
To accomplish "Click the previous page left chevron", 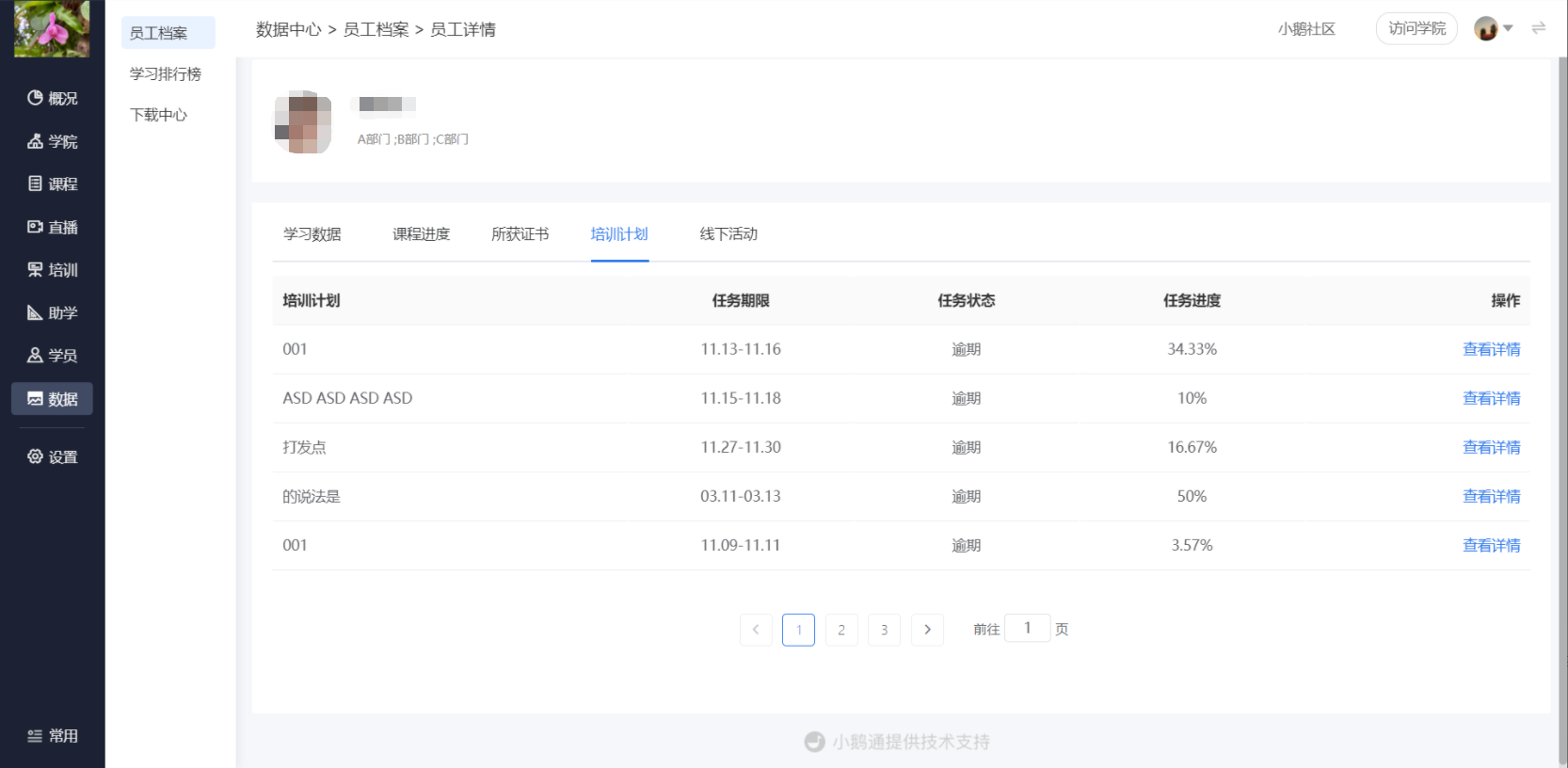I will pos(756,630).
